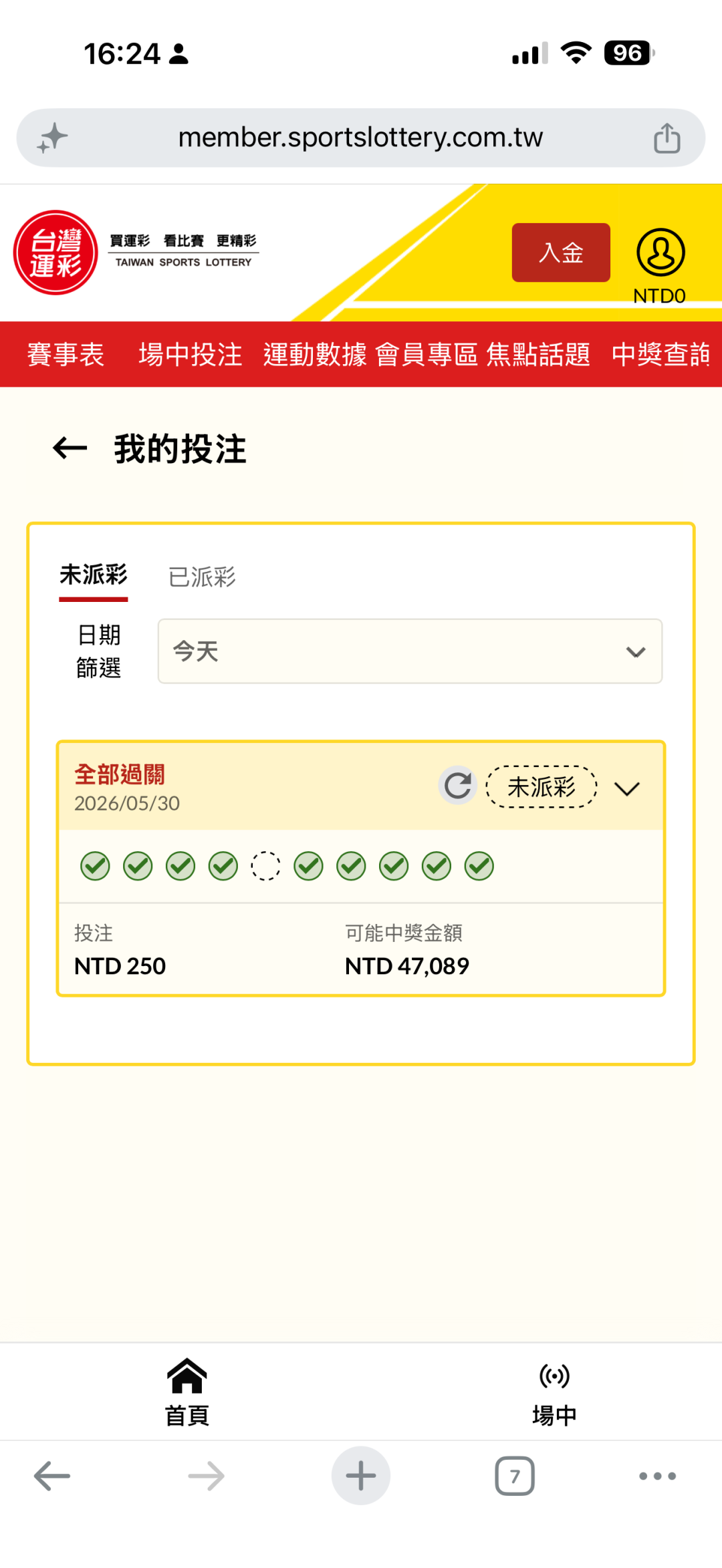This screenshot has width=722, height=1568.
Task: Expand the 全部過關 bet details chevron
Action: [x=627, y=788]
